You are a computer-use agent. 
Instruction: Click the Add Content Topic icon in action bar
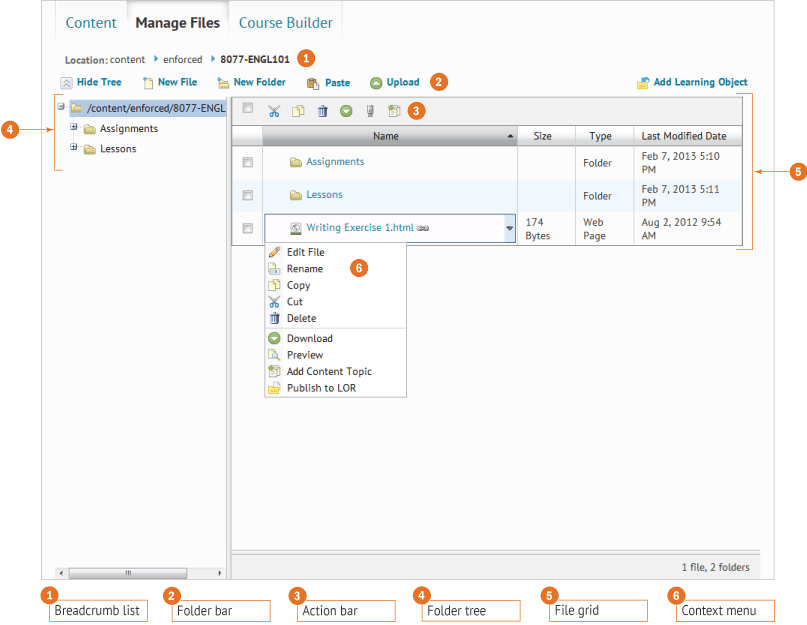394,111
